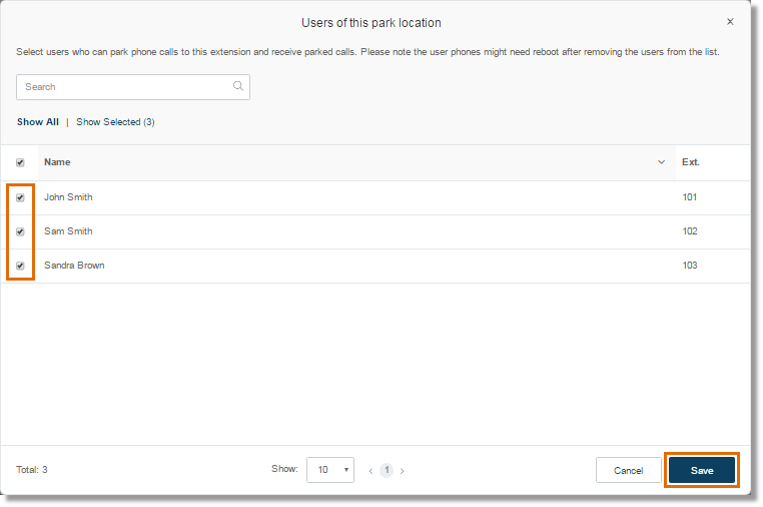Switch to Show Selected (3) filter
Screen dimensions: 763x507
(115, 122)
